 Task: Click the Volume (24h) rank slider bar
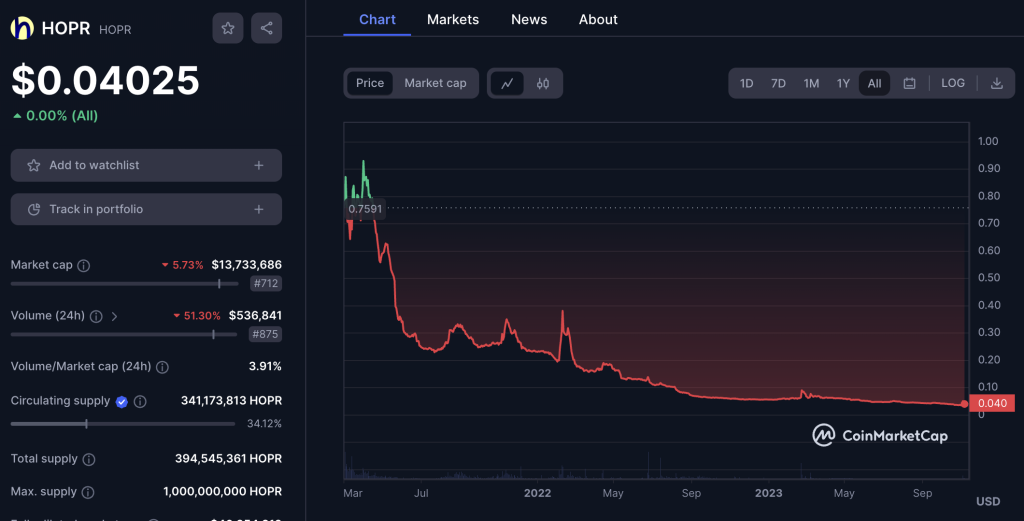[124, 335]
